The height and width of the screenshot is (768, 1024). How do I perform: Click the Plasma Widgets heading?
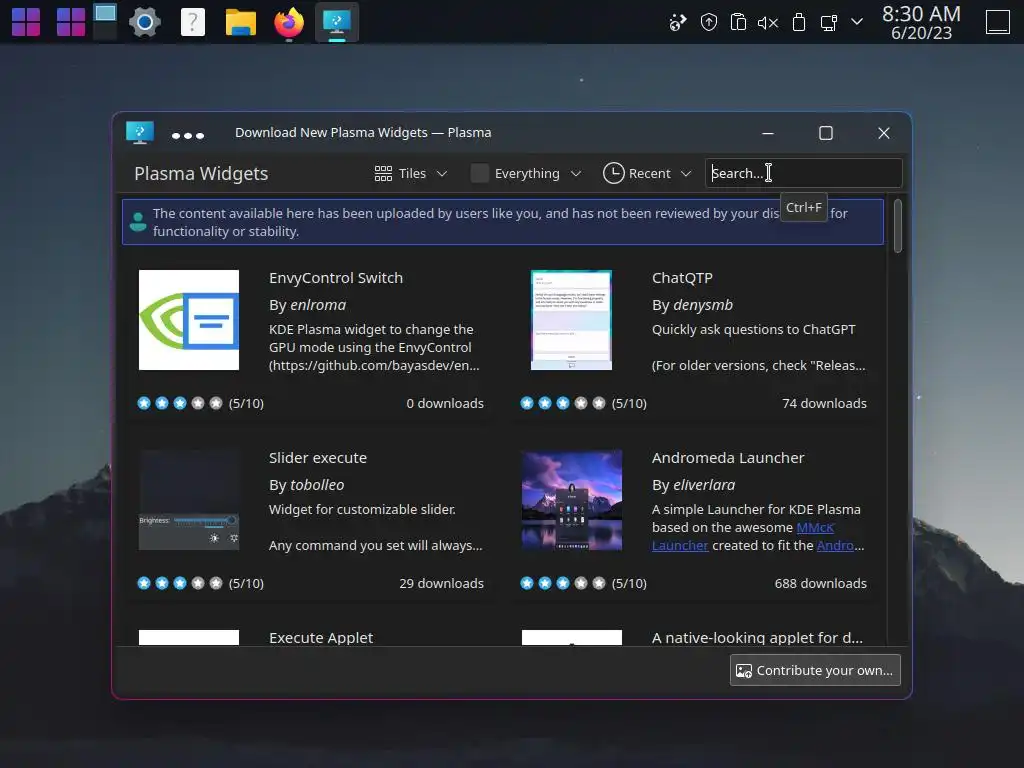[x=201, y=174]
